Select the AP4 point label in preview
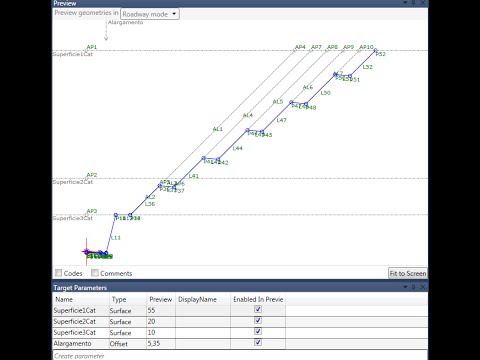This screenshot has height=360, width=480. 300,47
